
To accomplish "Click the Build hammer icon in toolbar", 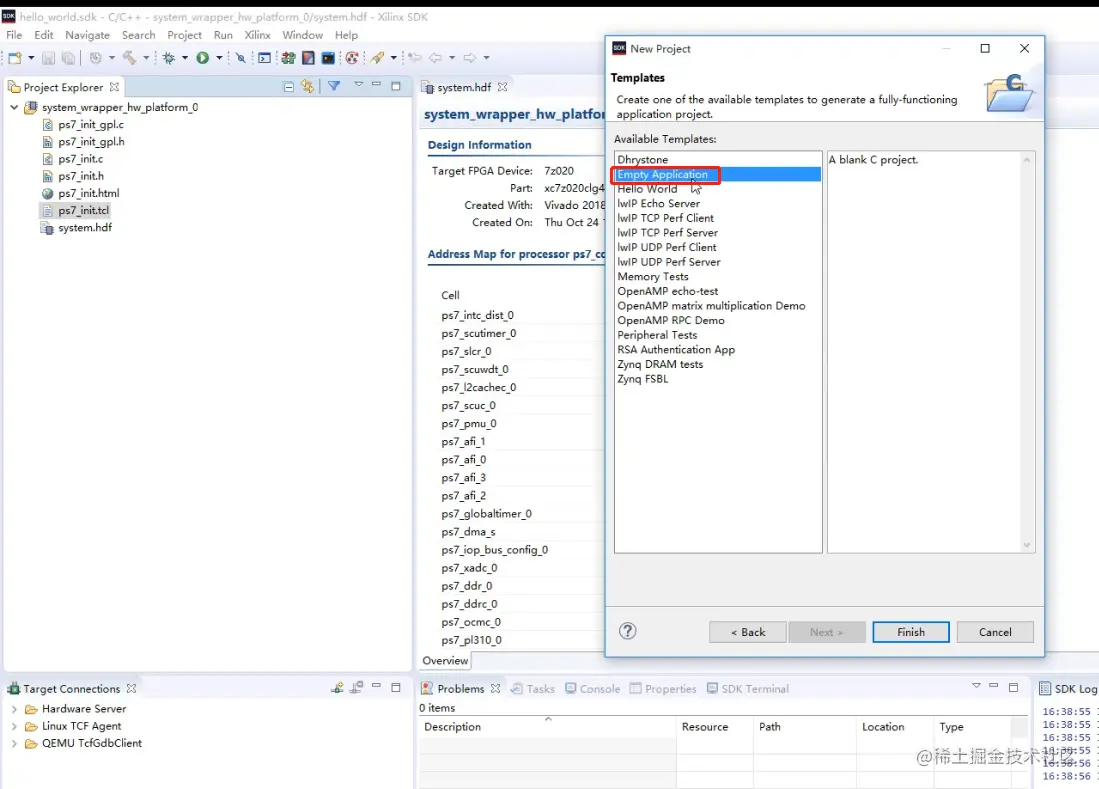I will 129,58.
